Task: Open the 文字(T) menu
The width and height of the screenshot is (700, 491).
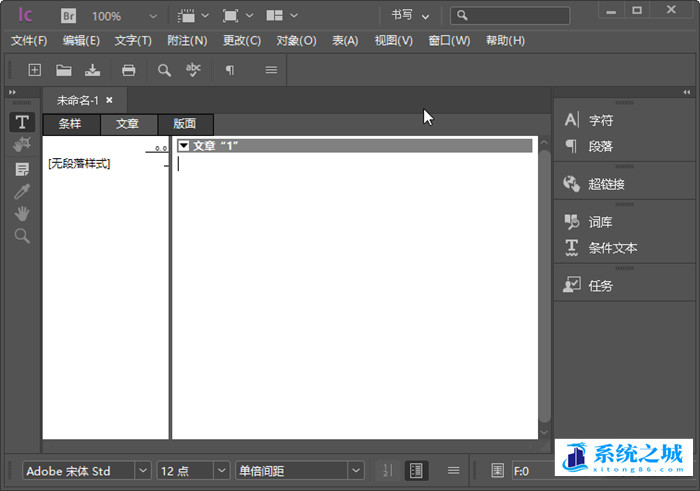Action: (x=133, y=41)
